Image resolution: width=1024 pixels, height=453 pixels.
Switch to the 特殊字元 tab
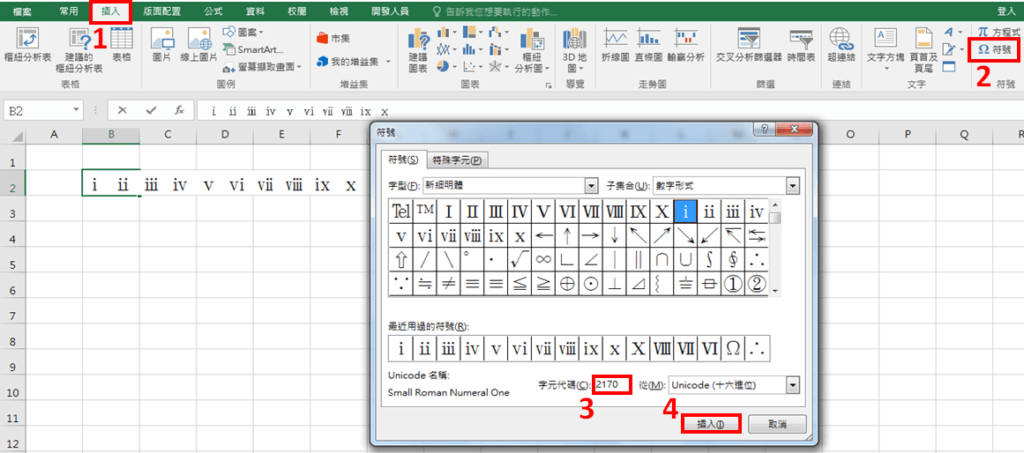[456, 160]
